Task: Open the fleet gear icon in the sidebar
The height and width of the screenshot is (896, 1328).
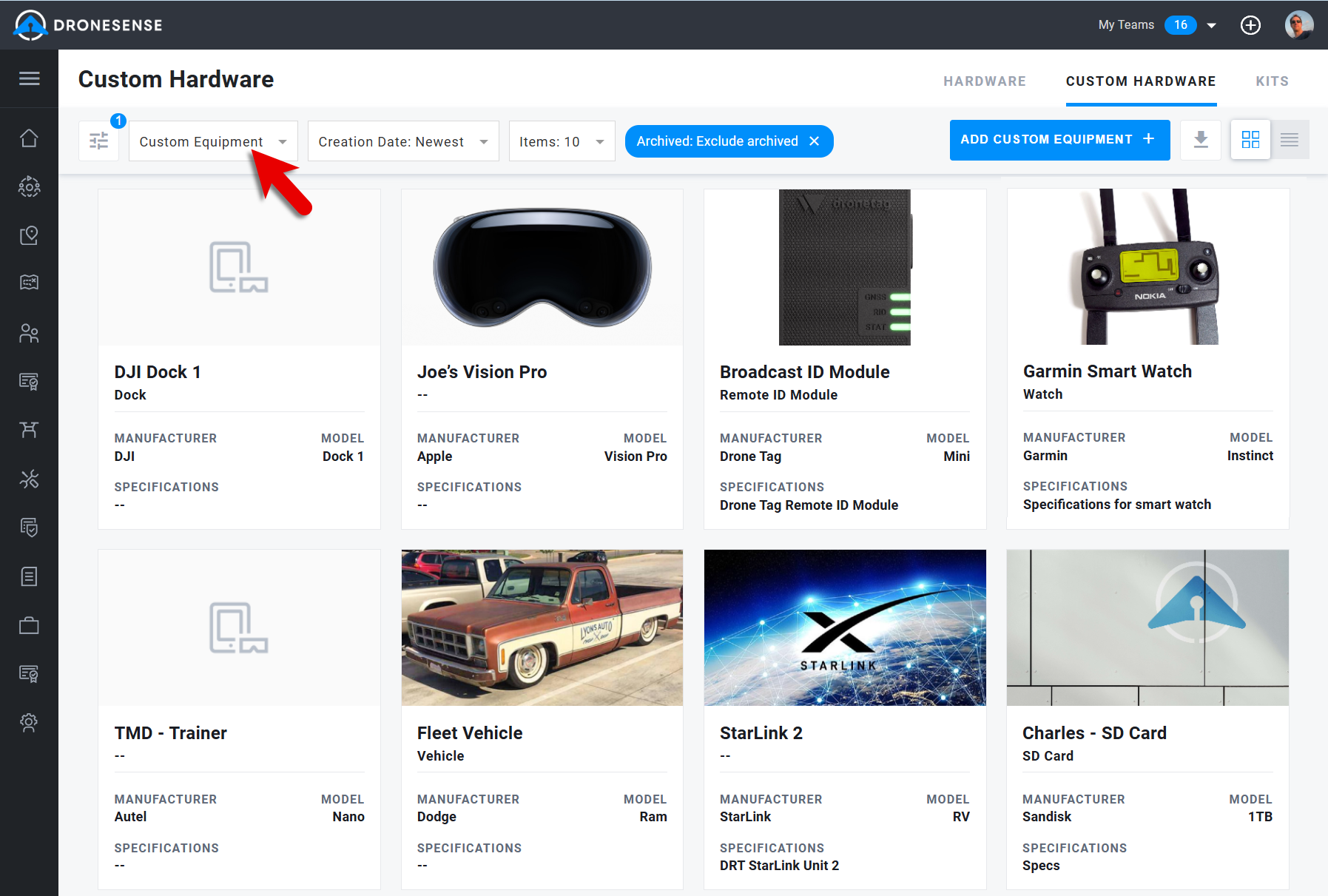Action: pos(29,186)
